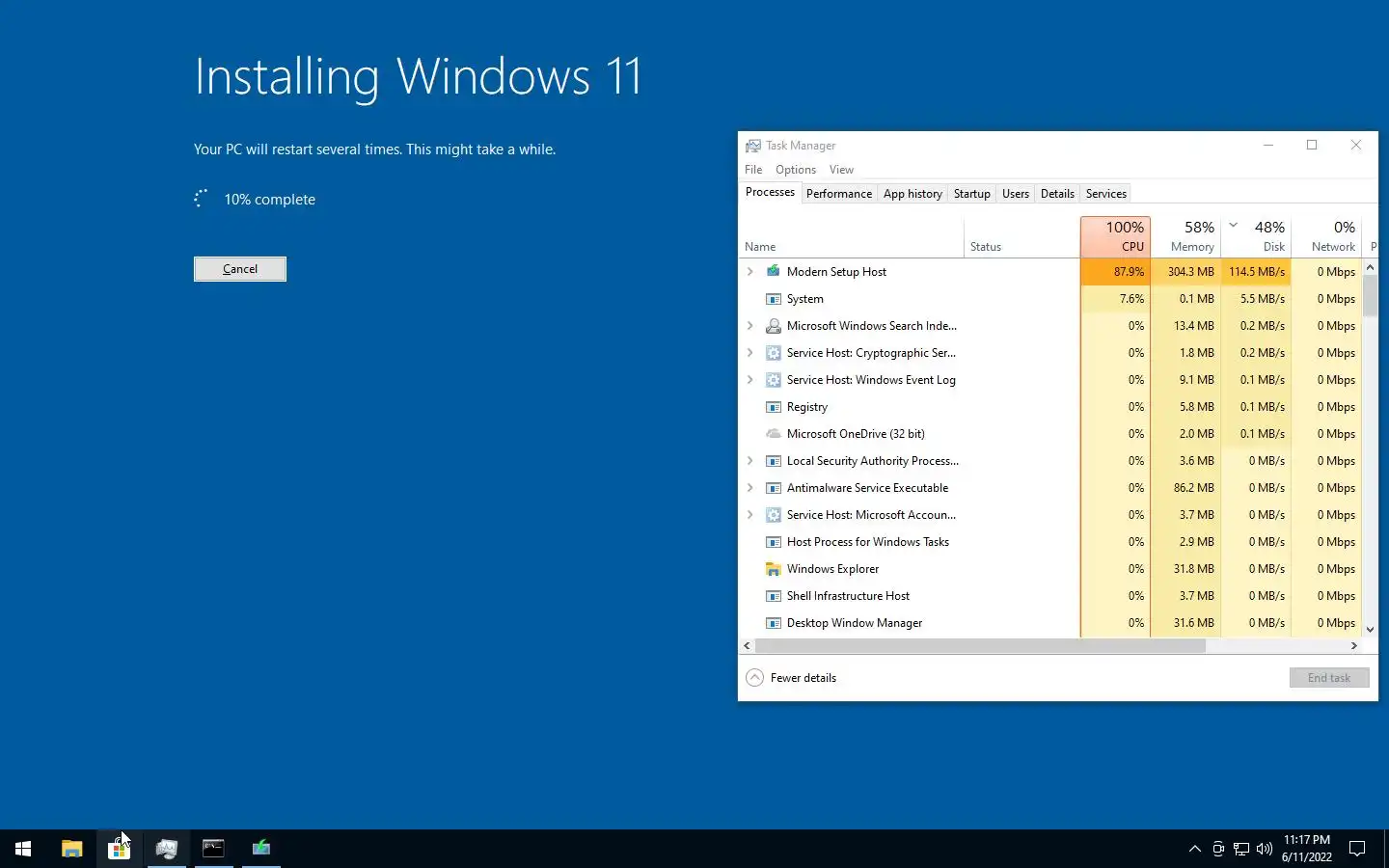Viewport: 1389px width, 868px height.
Task: Click the Host Process for Windows Tasks icon
Action: (x=773, y=542)
